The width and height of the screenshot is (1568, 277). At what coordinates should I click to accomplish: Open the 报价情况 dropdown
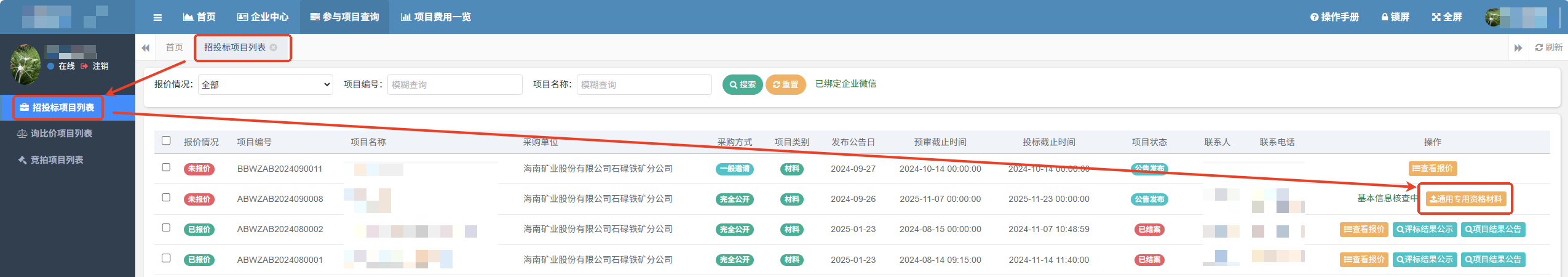point(265,84)
